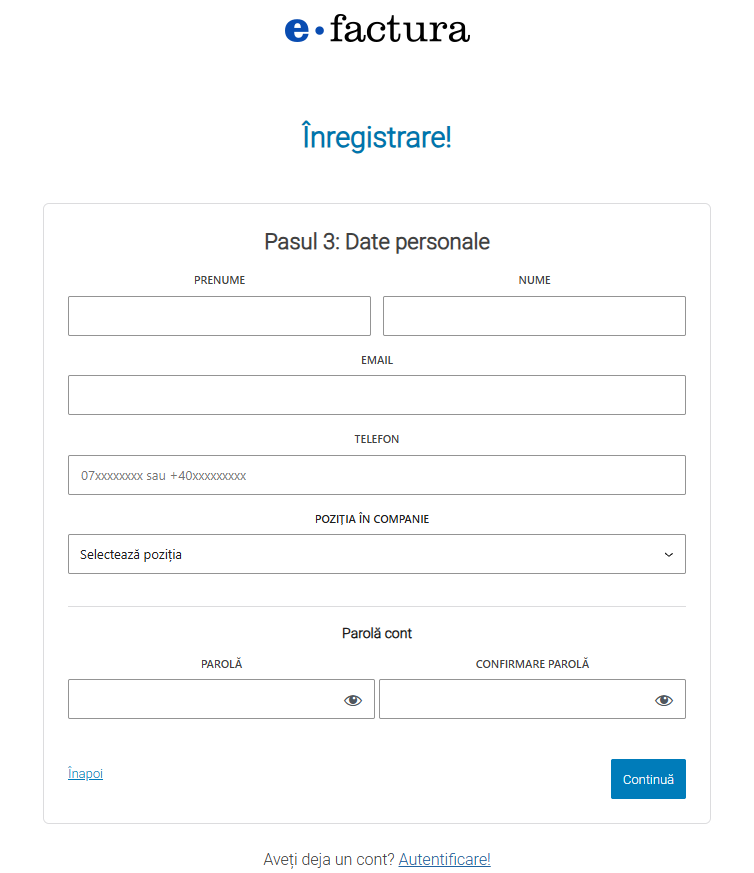
Task: Open the Autentificare! login link
Action: point(444,859)
